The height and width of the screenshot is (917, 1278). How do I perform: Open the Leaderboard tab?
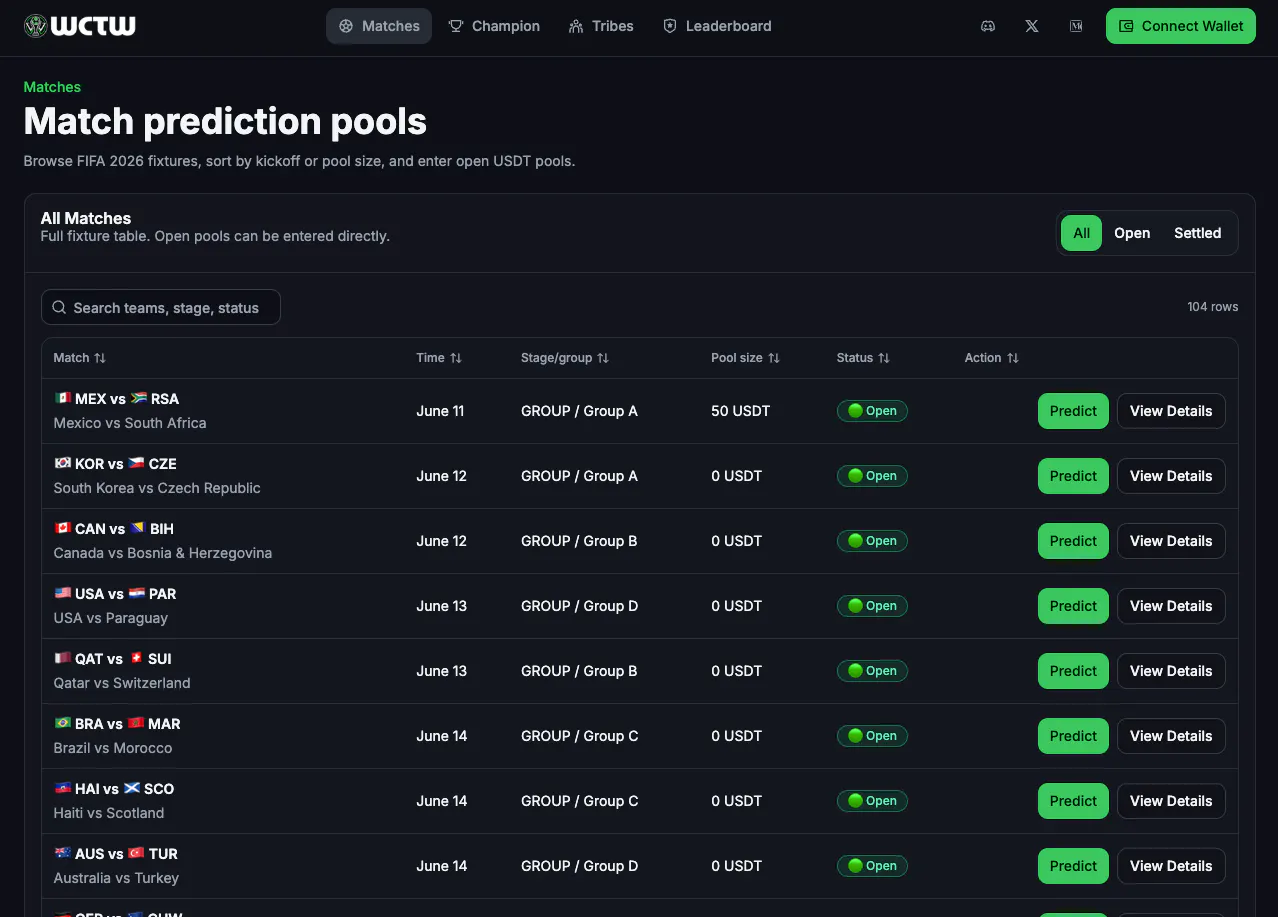(717, 26)
